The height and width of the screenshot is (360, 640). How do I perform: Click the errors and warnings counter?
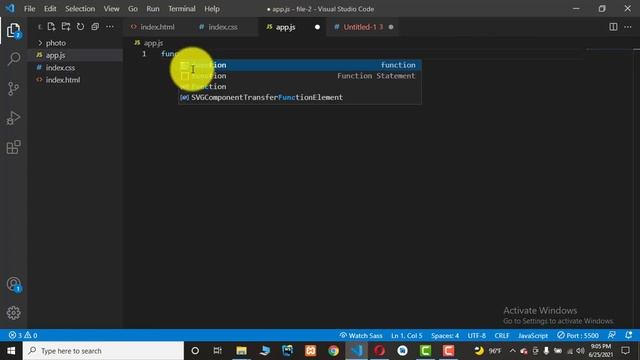23,336
